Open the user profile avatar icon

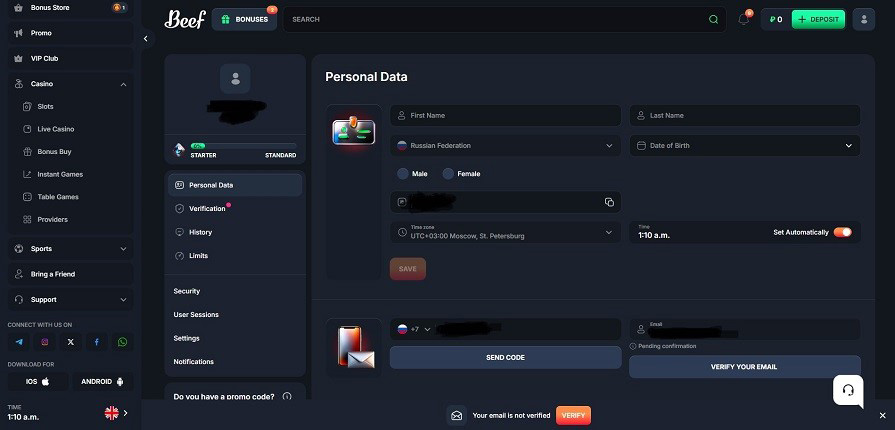coord(862,19)
